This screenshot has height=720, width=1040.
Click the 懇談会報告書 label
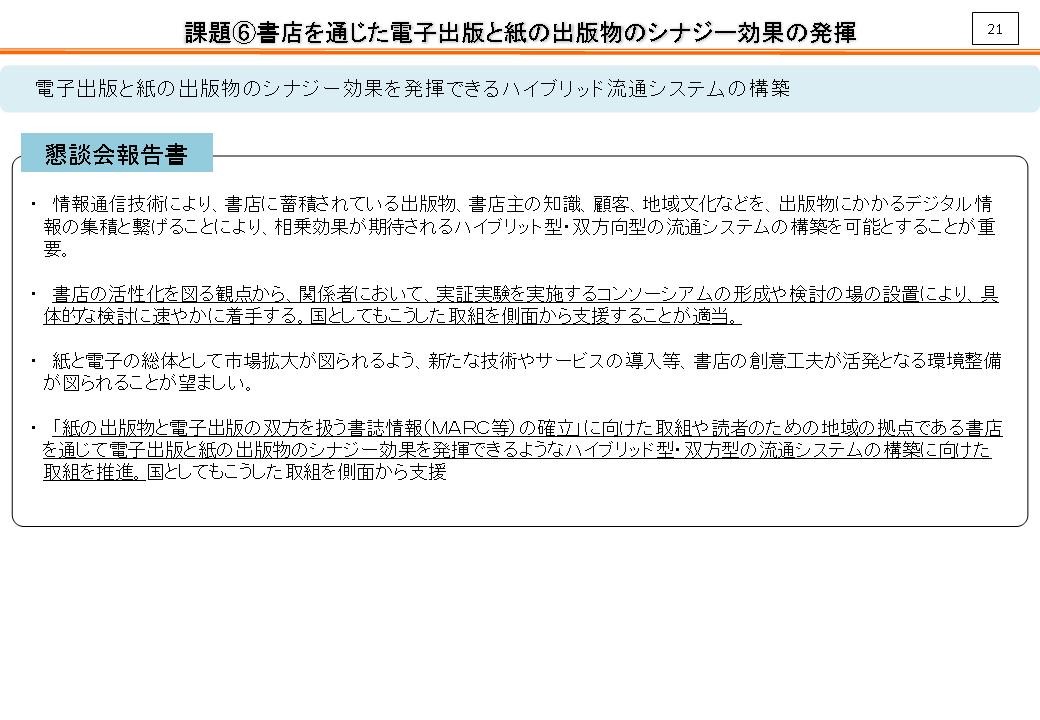click(x=117, y=154)
